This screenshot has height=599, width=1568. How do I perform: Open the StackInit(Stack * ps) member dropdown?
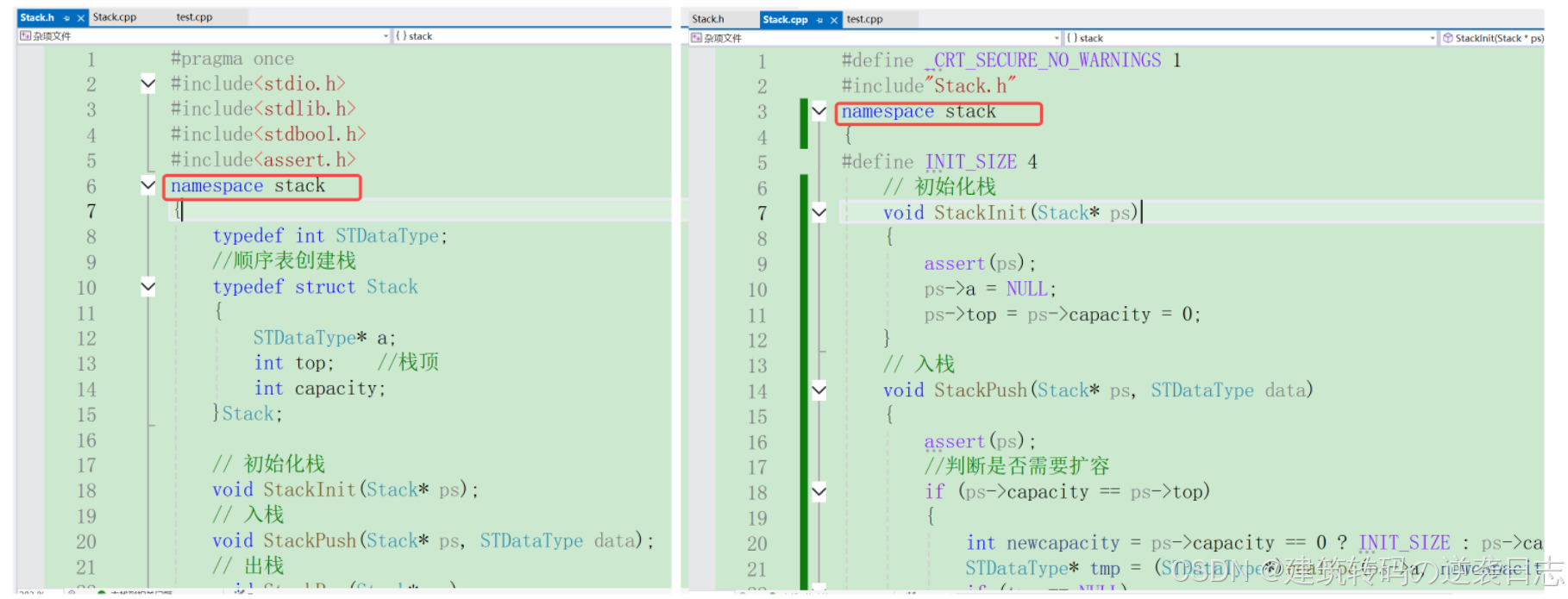tap(1492, 38)
